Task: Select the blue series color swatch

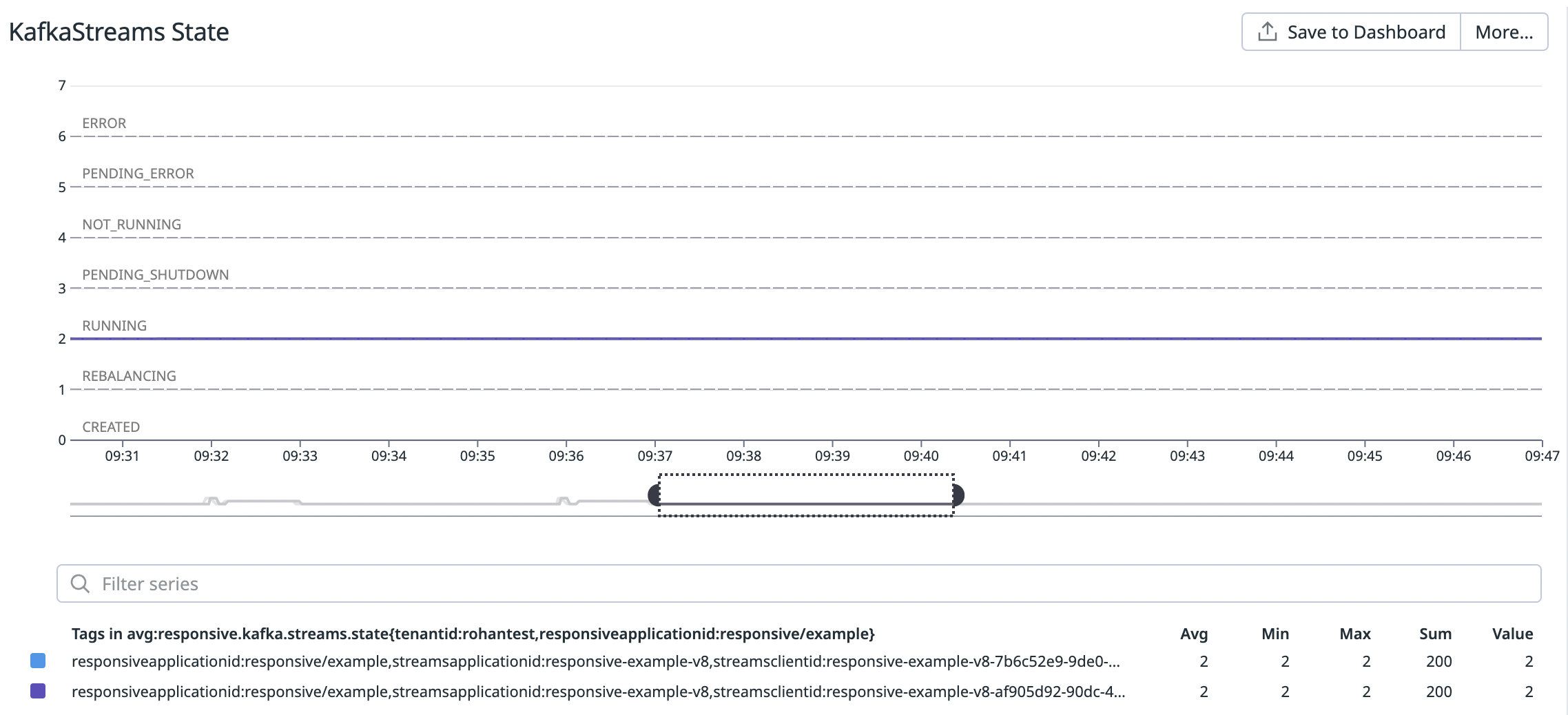Action: click(x=38, y=661)
